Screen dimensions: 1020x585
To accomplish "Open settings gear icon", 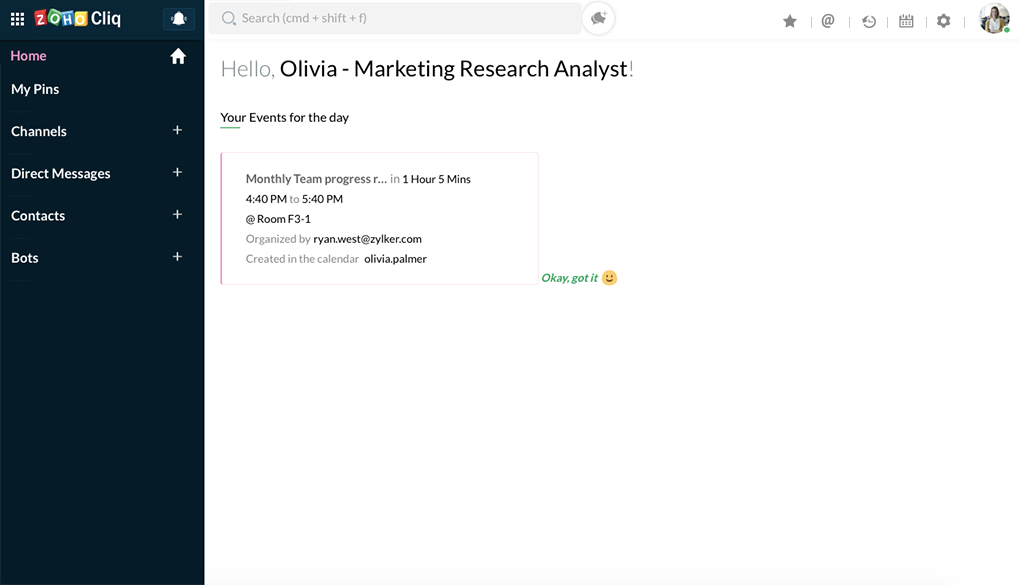I will [944, 21].
